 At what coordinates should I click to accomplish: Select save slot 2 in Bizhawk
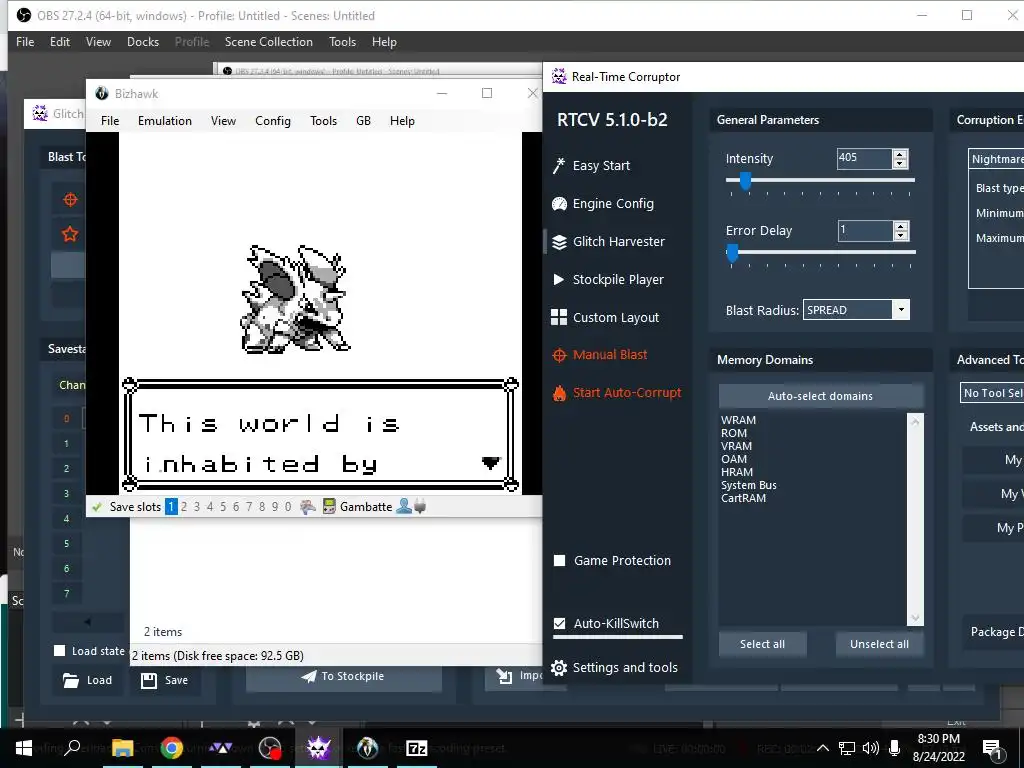(184, 507)
